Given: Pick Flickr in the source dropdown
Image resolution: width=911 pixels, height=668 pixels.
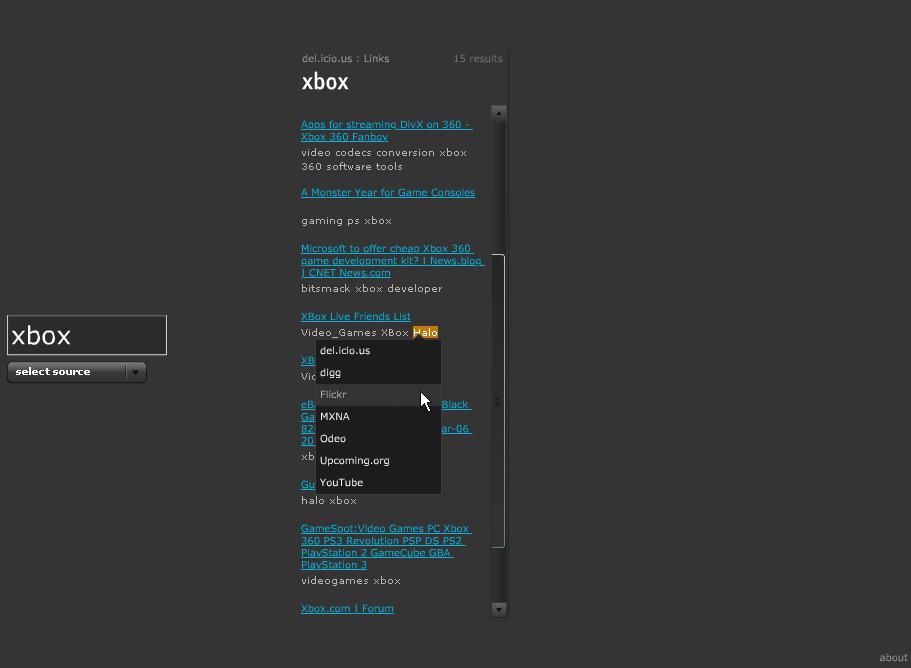Looking at the screenshot, I should pos(333,395).
